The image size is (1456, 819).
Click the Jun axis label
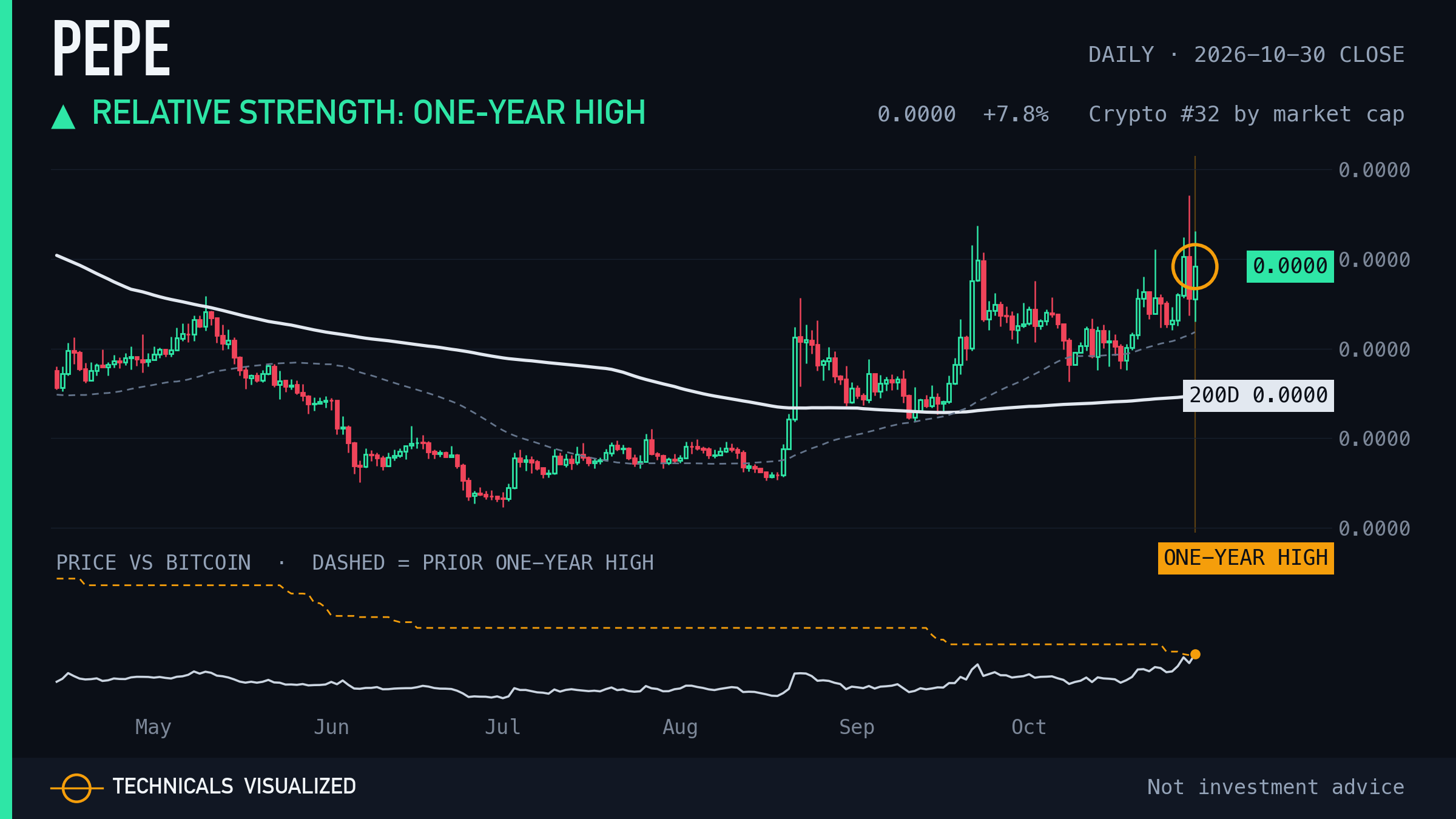(x=331, y=727)
